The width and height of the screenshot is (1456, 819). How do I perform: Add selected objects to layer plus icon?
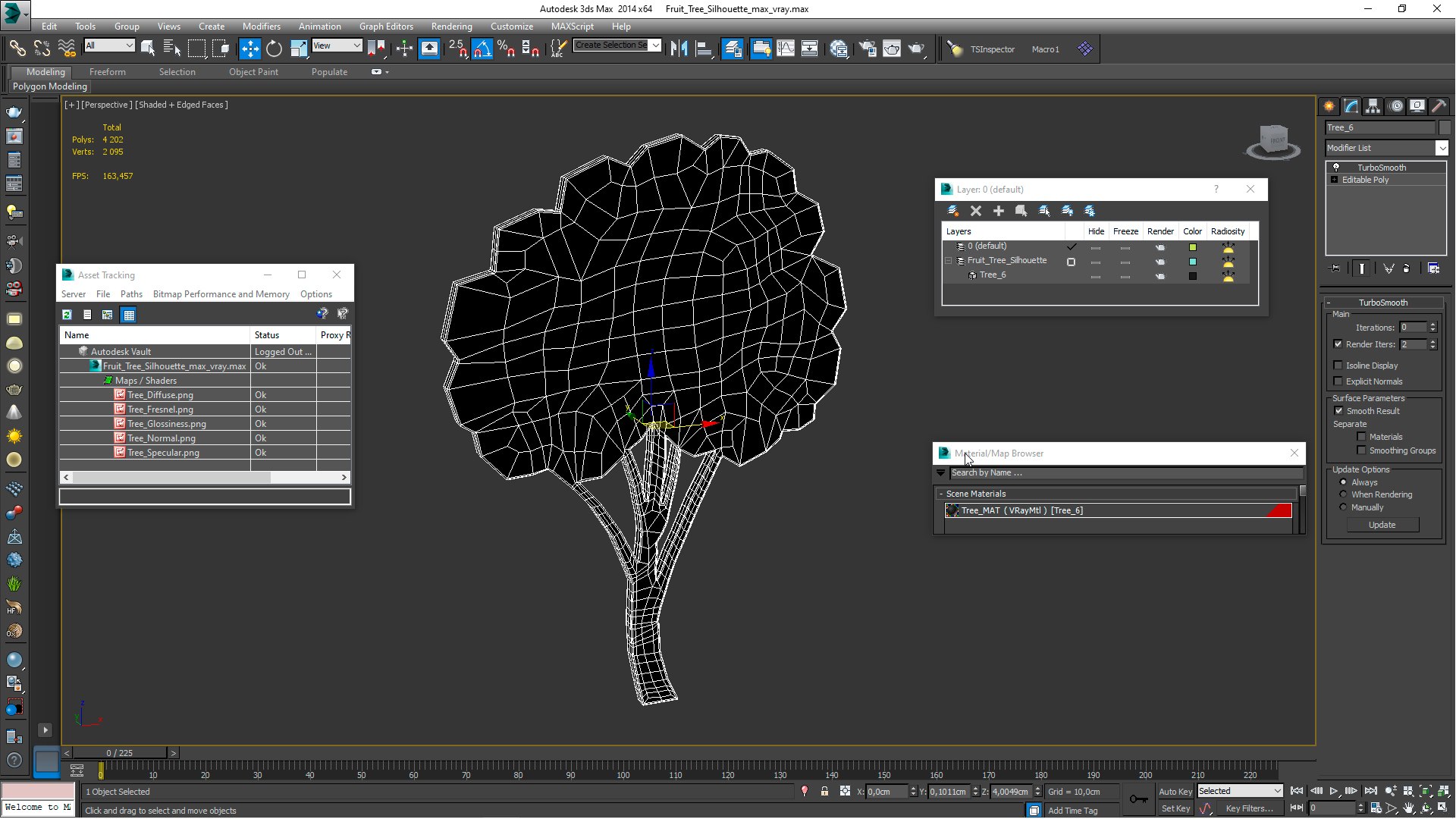tap(999, 211)
